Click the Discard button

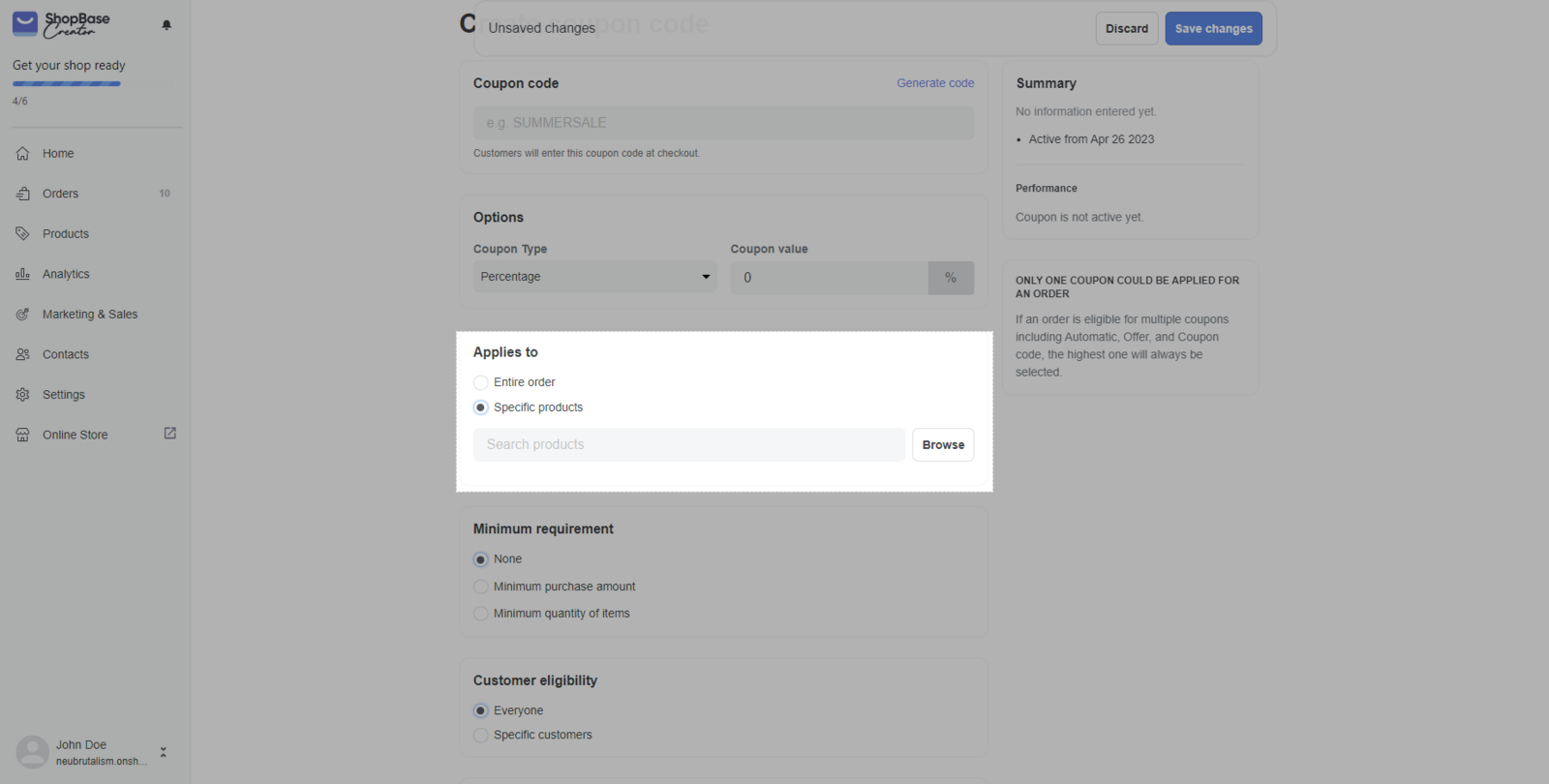click(1127, 28)
